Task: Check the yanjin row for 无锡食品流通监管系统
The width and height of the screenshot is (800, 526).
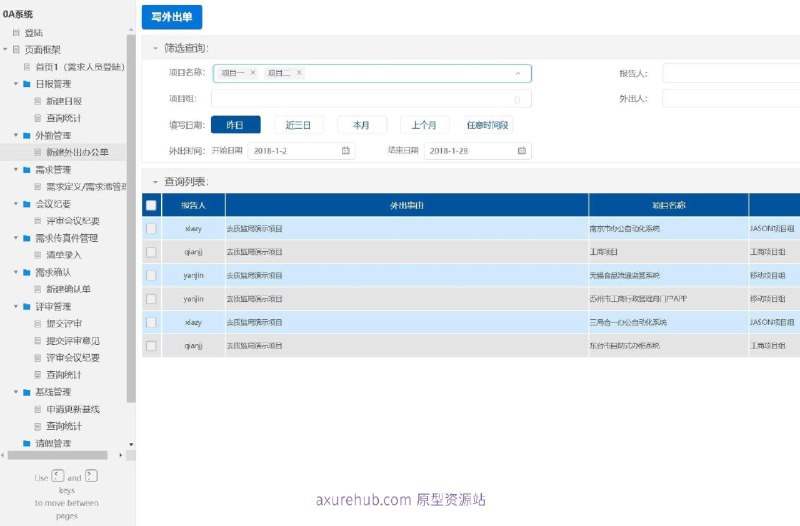Action: 151,275
